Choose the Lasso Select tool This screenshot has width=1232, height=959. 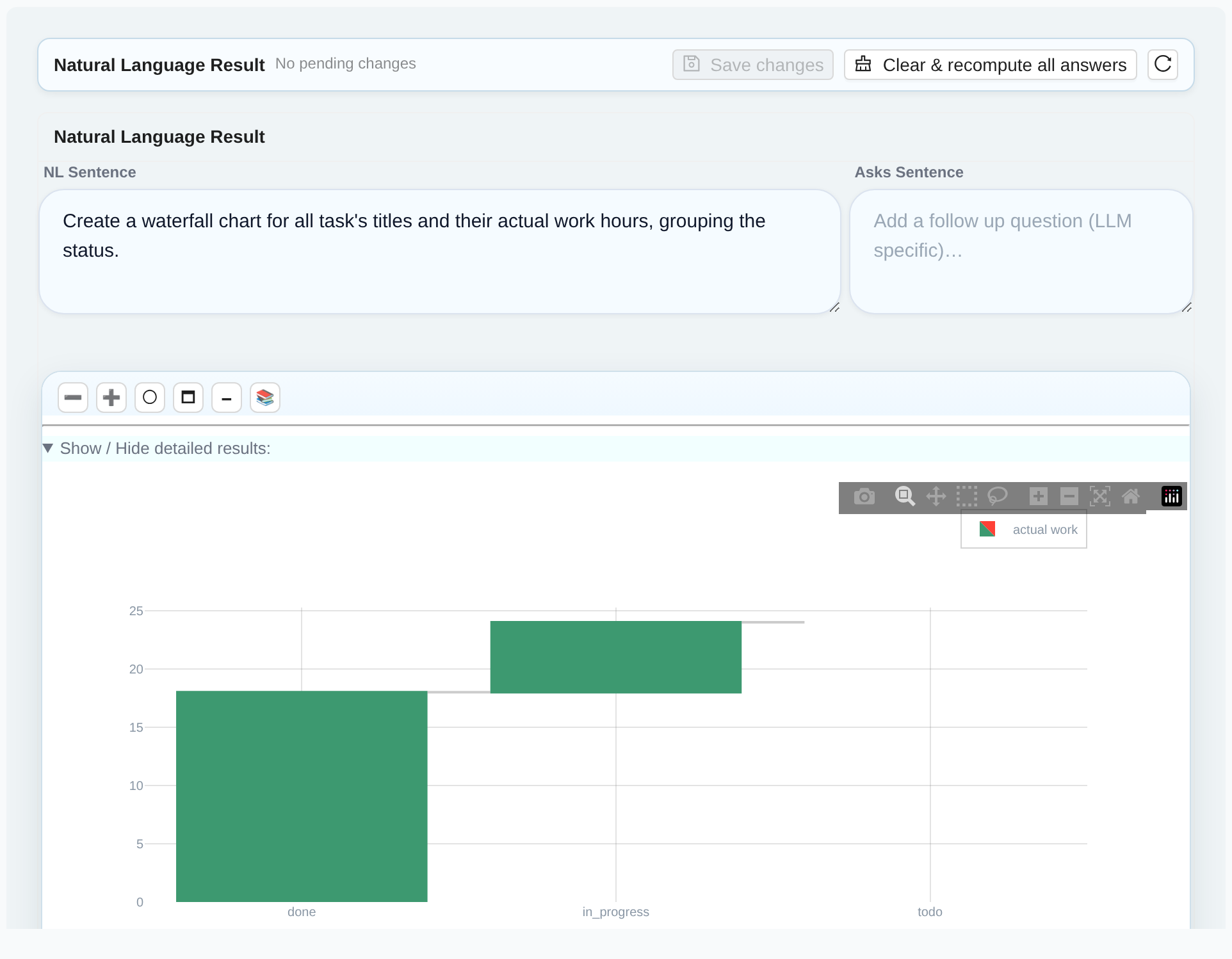coord(998,497)
